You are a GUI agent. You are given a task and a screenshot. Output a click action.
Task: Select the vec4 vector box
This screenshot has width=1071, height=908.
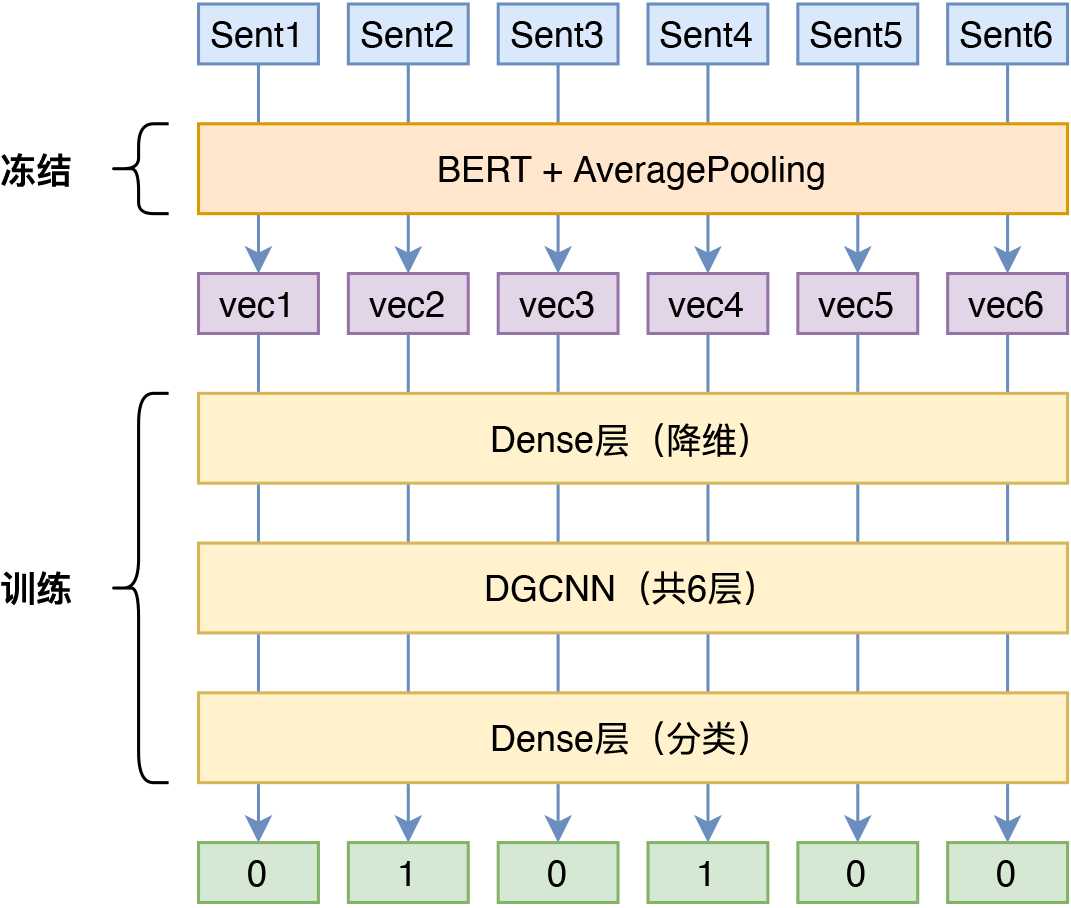point(706,303)
